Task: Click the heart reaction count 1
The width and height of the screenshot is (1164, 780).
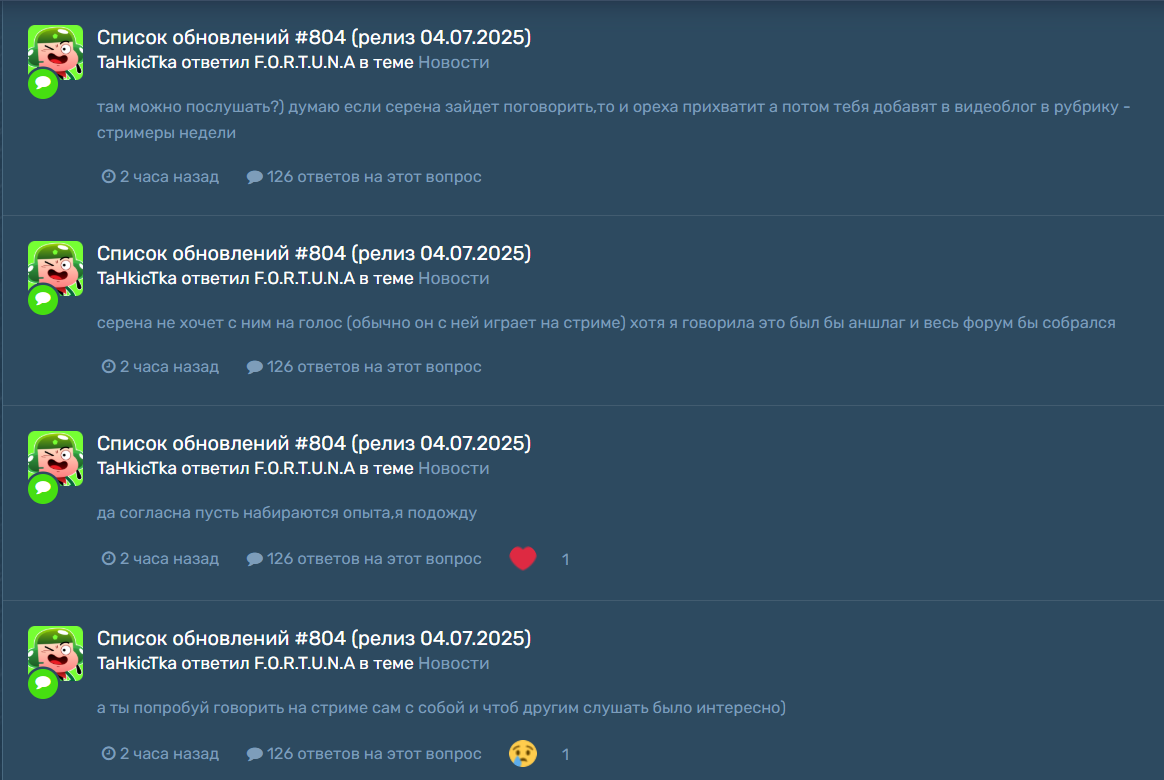Action: tap(566, 560)
